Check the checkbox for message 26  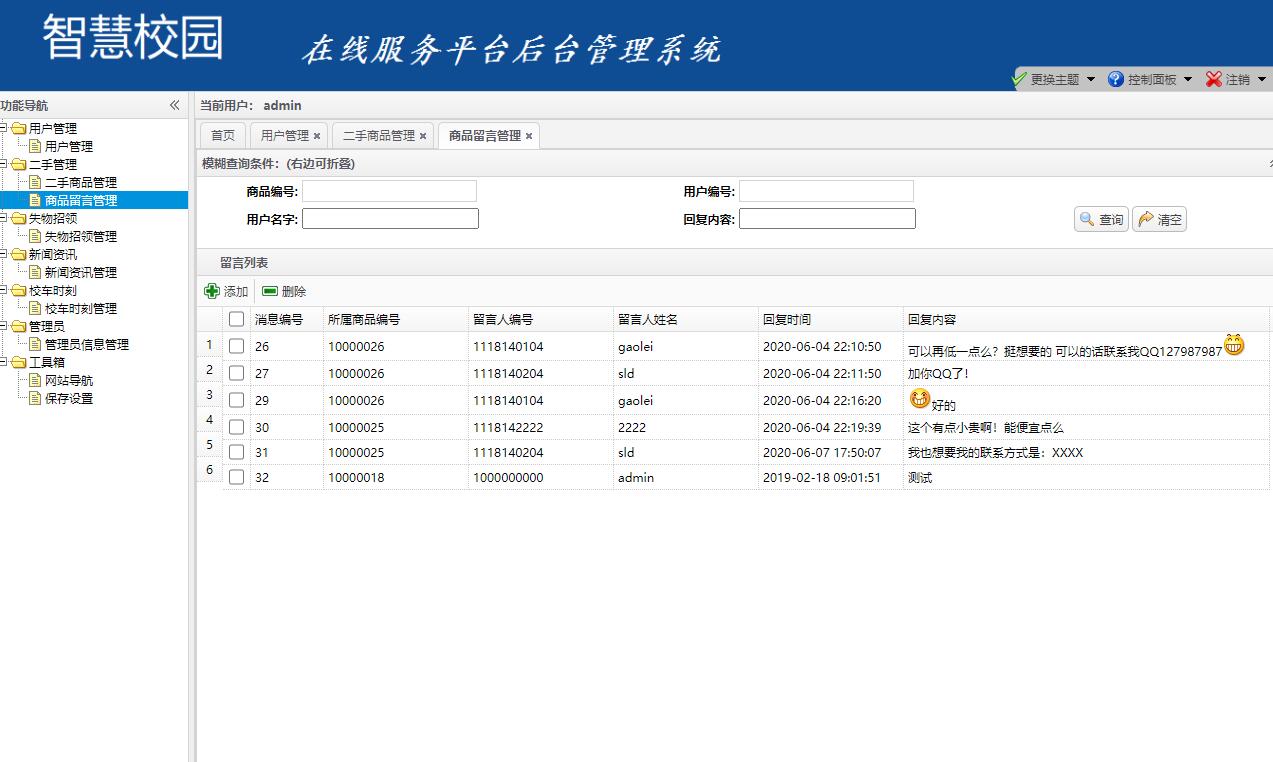click(236, 345)
